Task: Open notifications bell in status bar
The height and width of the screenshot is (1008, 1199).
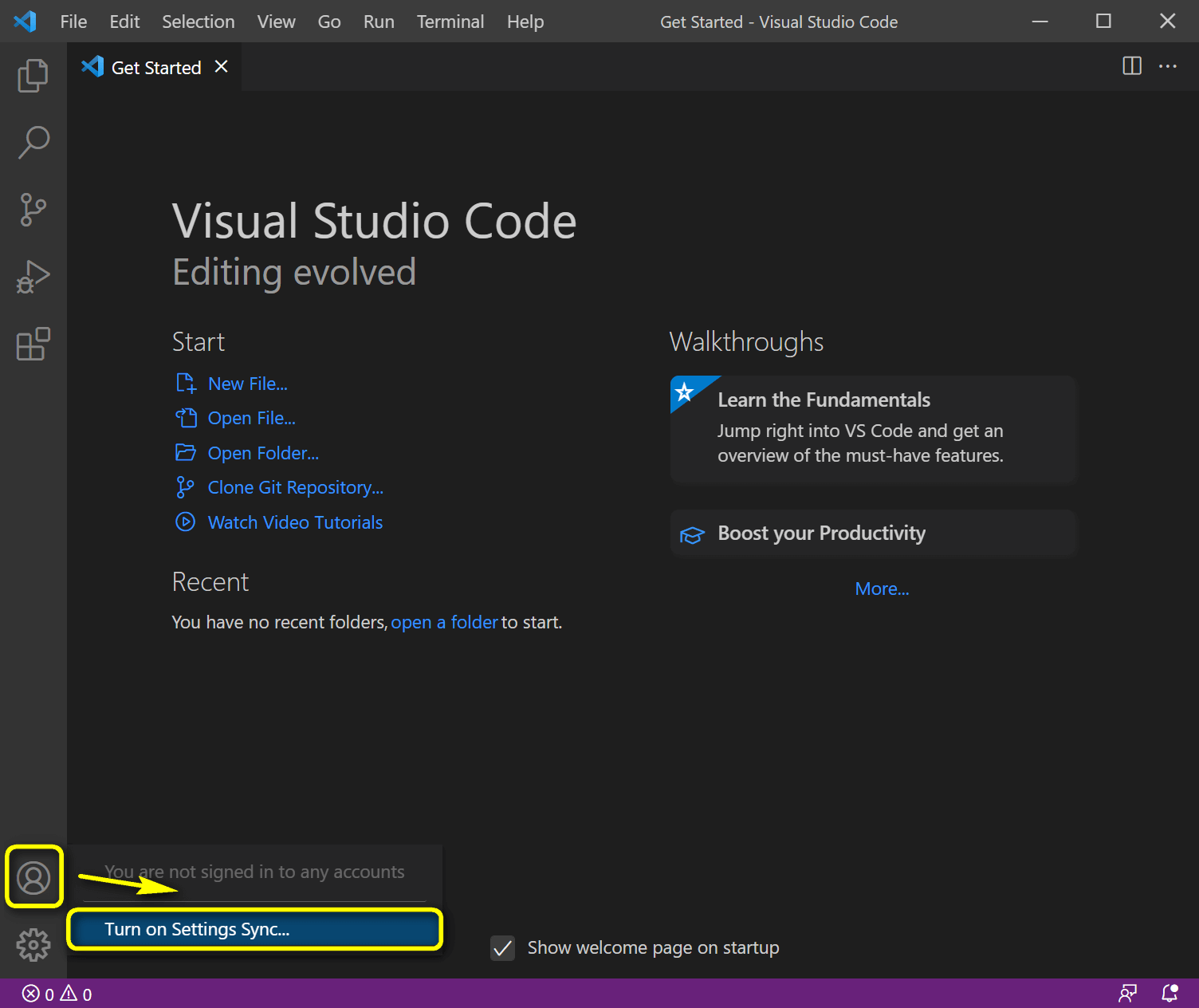Action: (x=1170, y=994)
